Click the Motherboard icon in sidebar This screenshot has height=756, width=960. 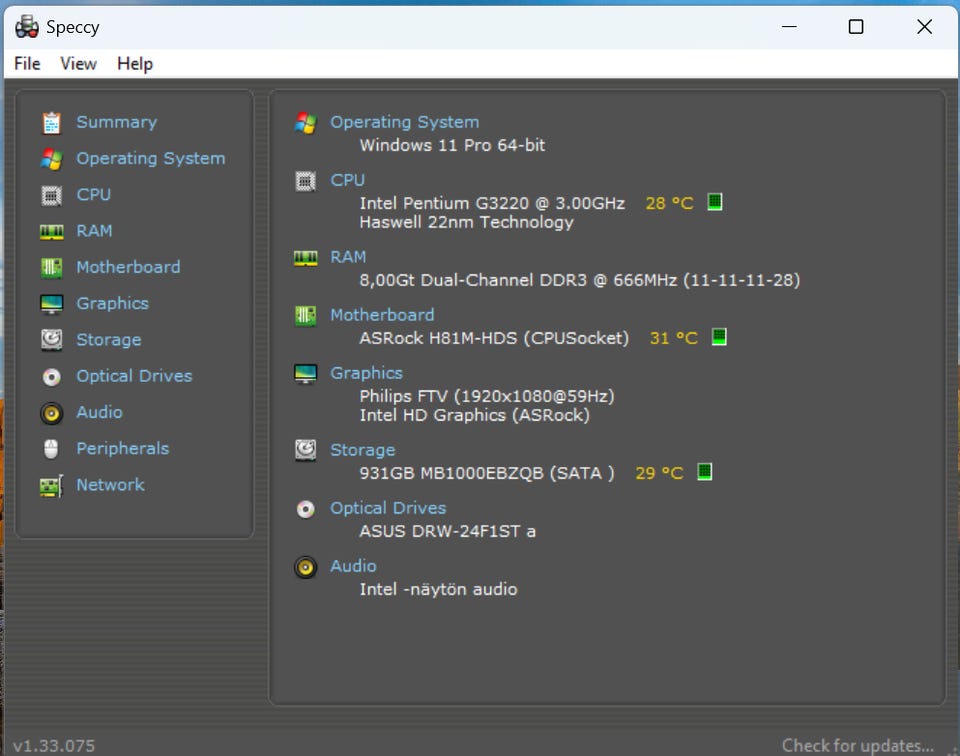[x=51, y=268]
